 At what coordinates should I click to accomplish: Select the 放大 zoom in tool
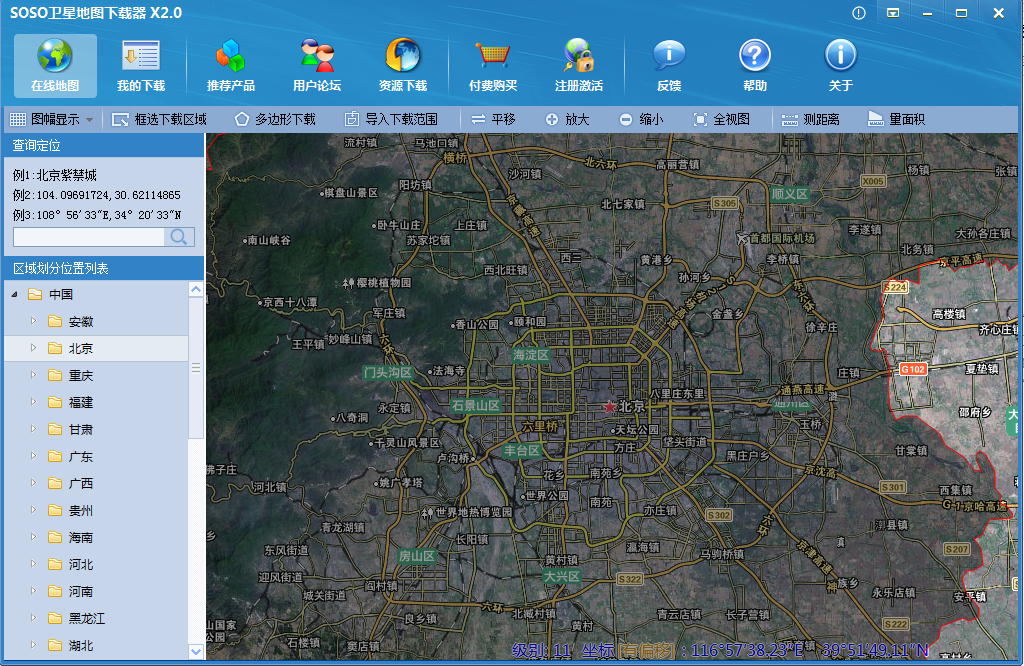pos(568,119)
